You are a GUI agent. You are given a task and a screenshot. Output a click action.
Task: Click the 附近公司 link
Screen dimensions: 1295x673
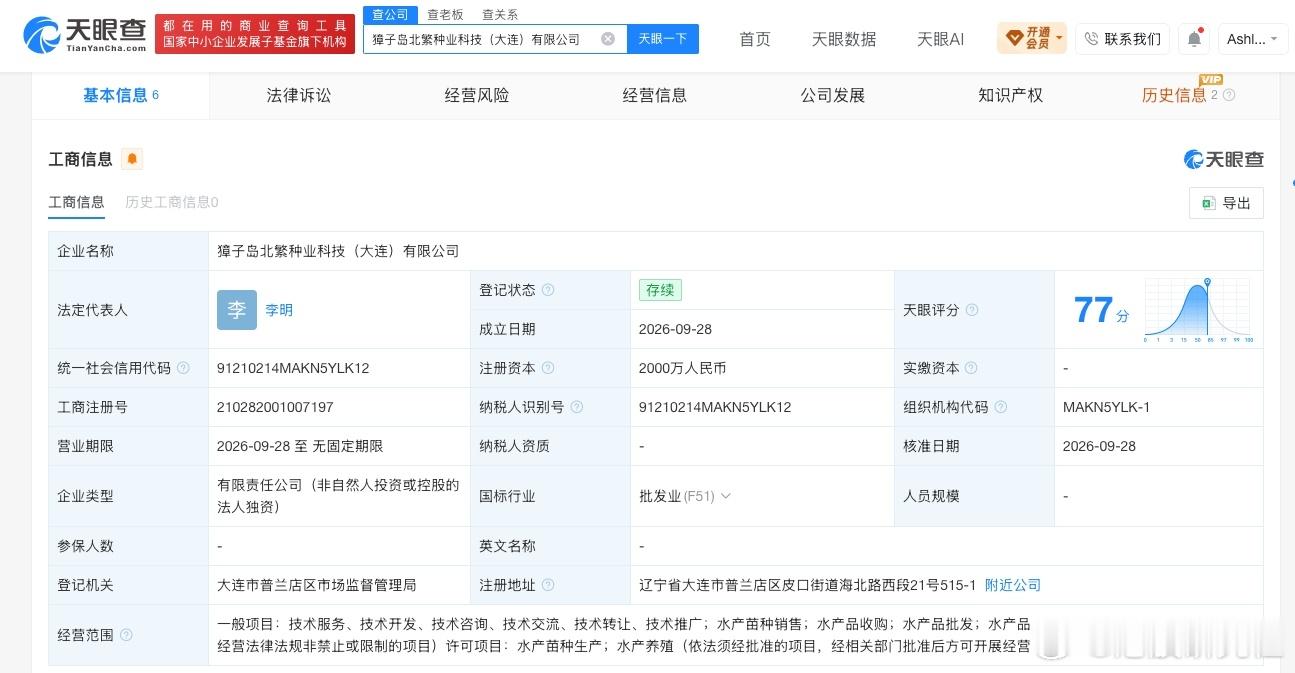[1013, 585]
